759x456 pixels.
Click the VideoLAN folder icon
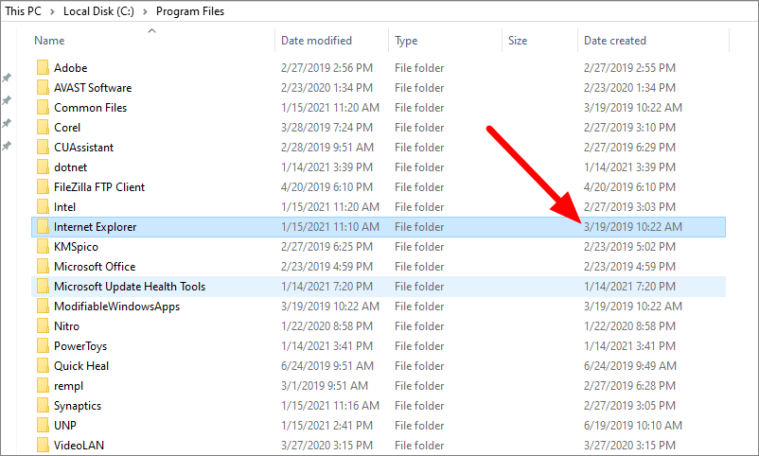point(43,444)
